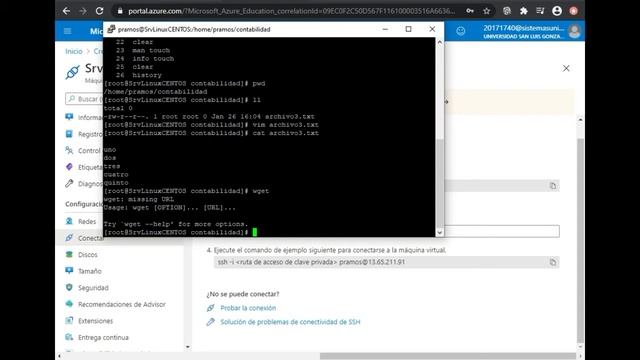Viewport: 640px width, 360px height.
Task: Click the account name 20171740@sistemasuni
Action: point(523,28)
